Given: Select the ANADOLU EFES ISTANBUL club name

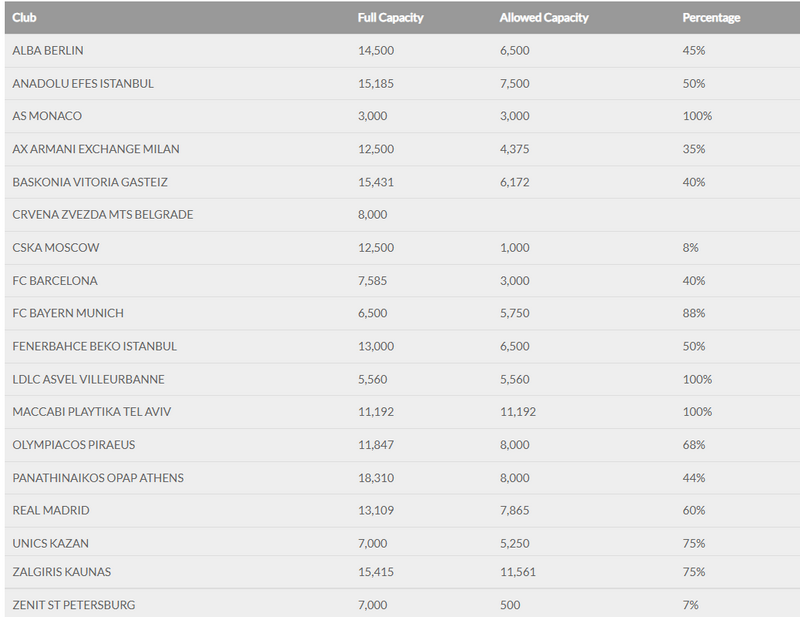Looking at the screenshot, I should click(83, 84).
